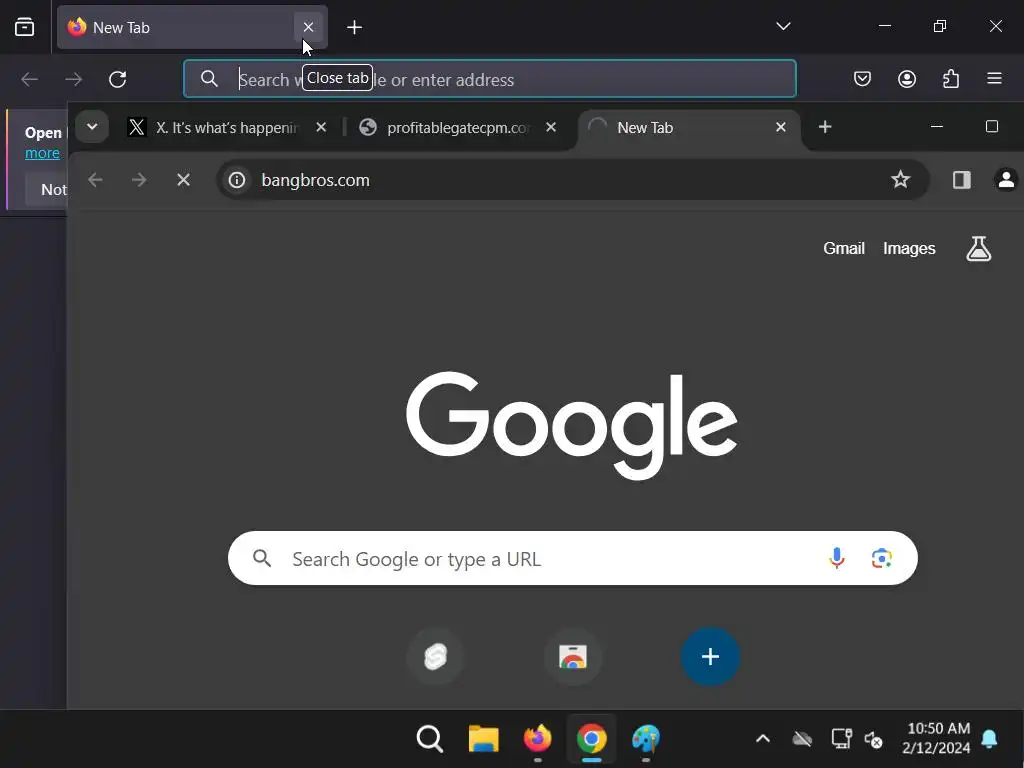Show hidden system tray icons chevron
The height and width of the screenshot is (768, 1024).
click(763, 739)
